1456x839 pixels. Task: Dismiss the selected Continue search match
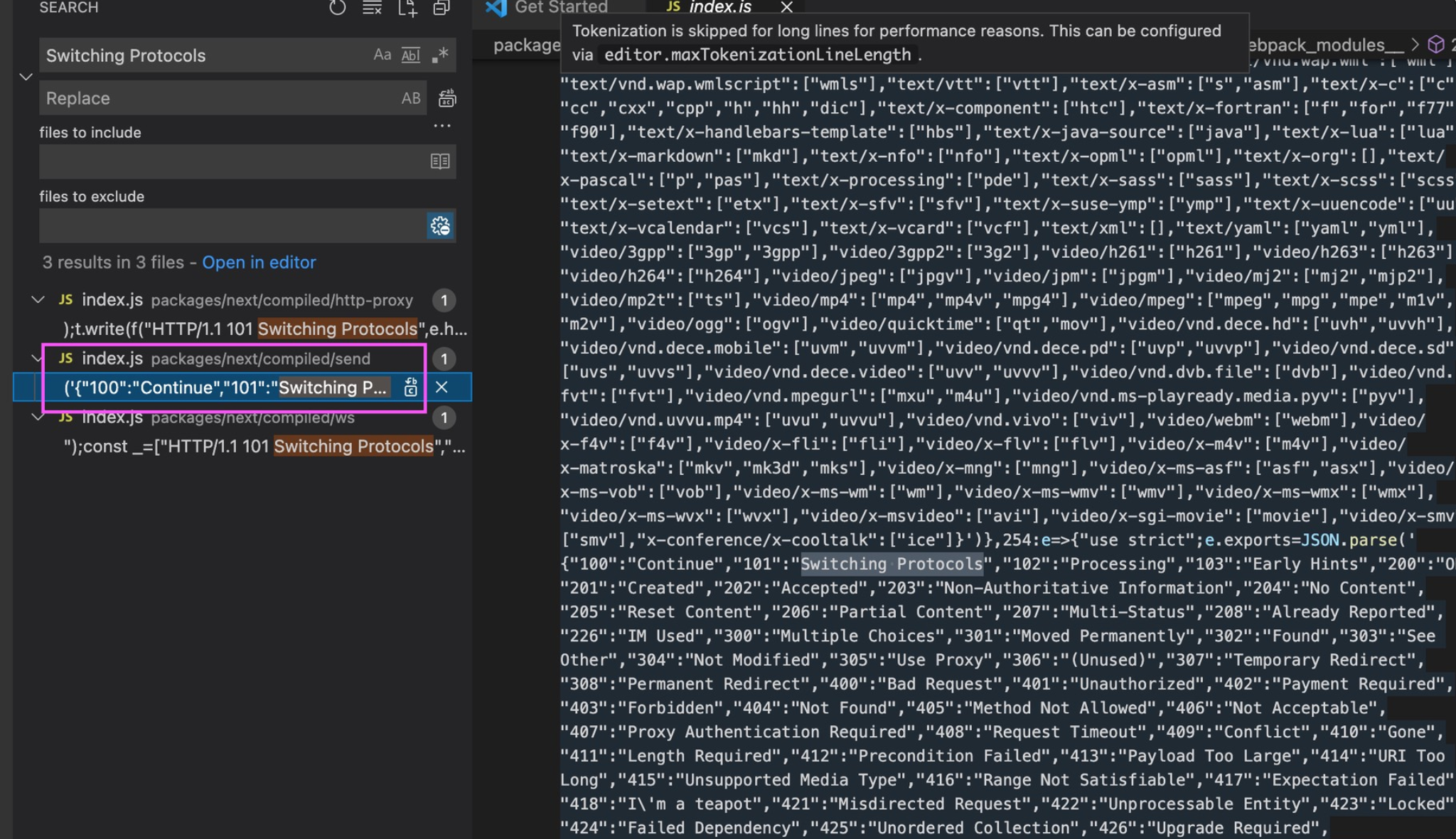pos(441,388)
